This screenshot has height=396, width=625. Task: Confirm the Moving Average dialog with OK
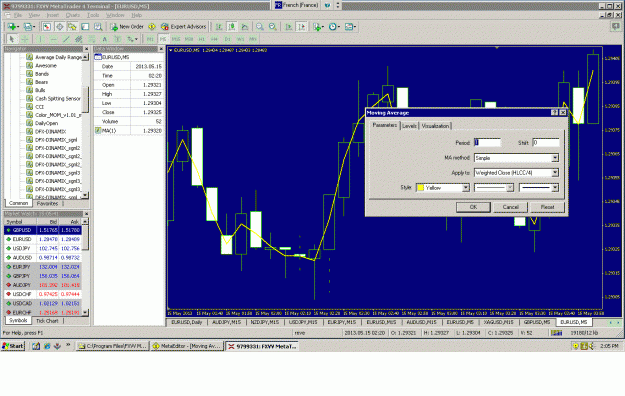473,207
